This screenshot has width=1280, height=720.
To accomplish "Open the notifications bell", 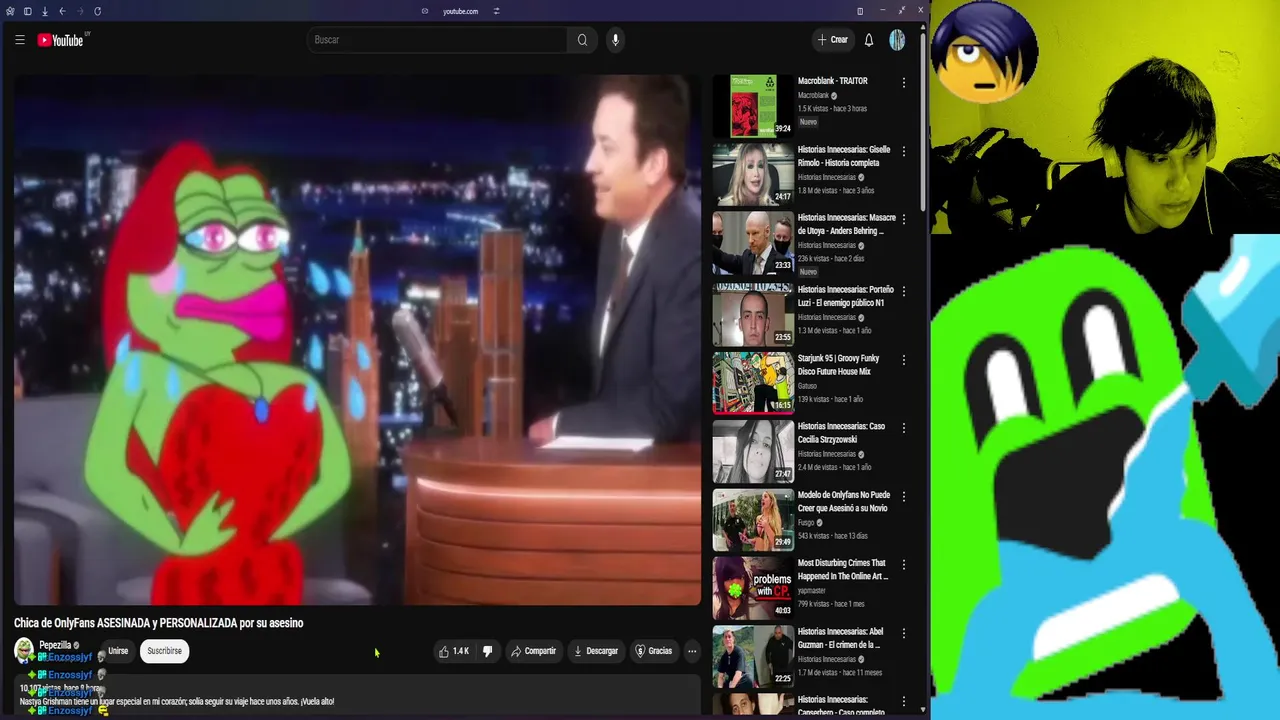I will click(x=869, y=40).
